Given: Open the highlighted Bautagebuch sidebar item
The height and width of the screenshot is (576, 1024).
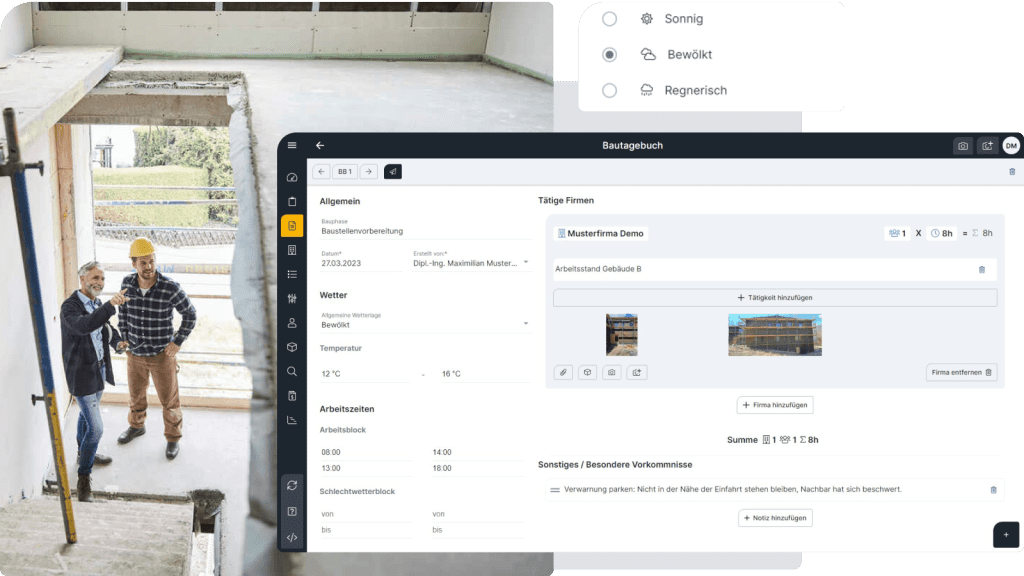Looking at the screenshot, I should tap(292, 226).
